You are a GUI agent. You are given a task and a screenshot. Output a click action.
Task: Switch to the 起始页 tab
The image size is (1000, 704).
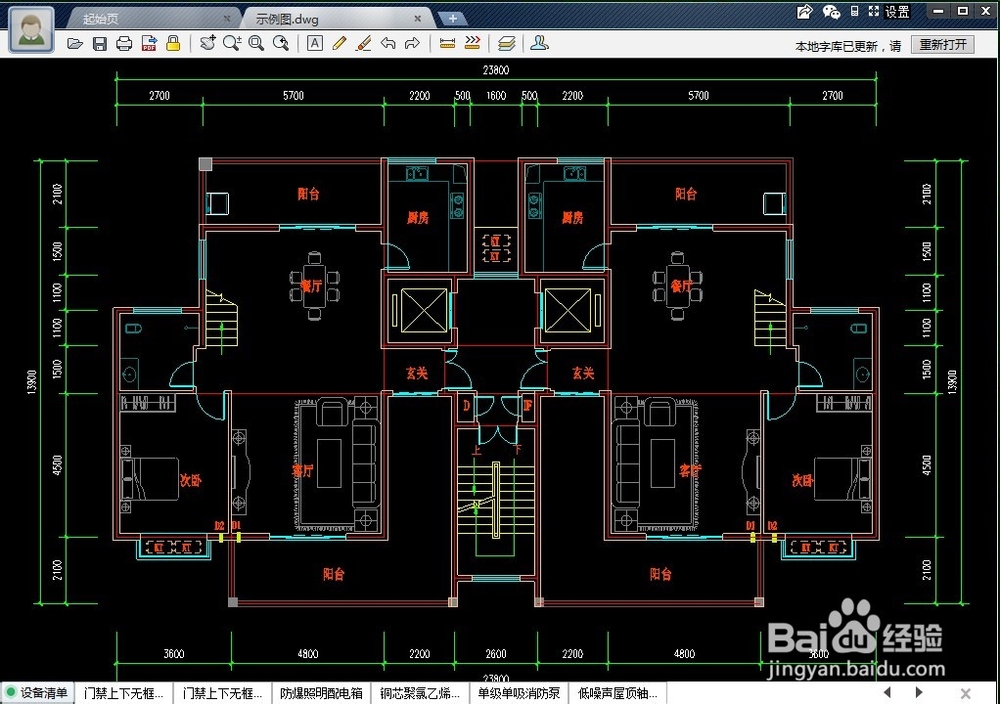pos(101,19)
